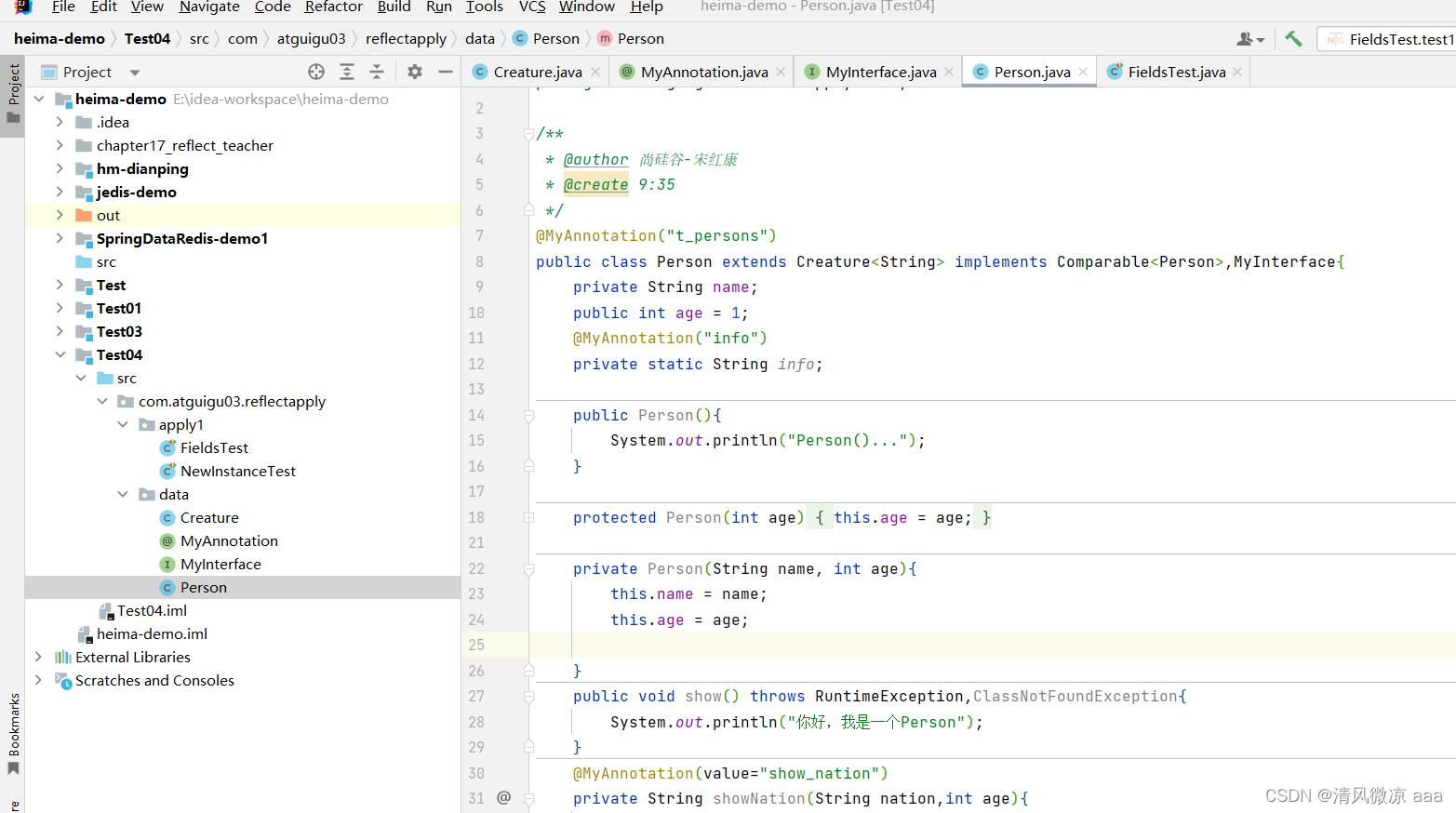Fold the Person() constructor at line 14
The width and height of the screenshot is (1456, 813).
528,416
